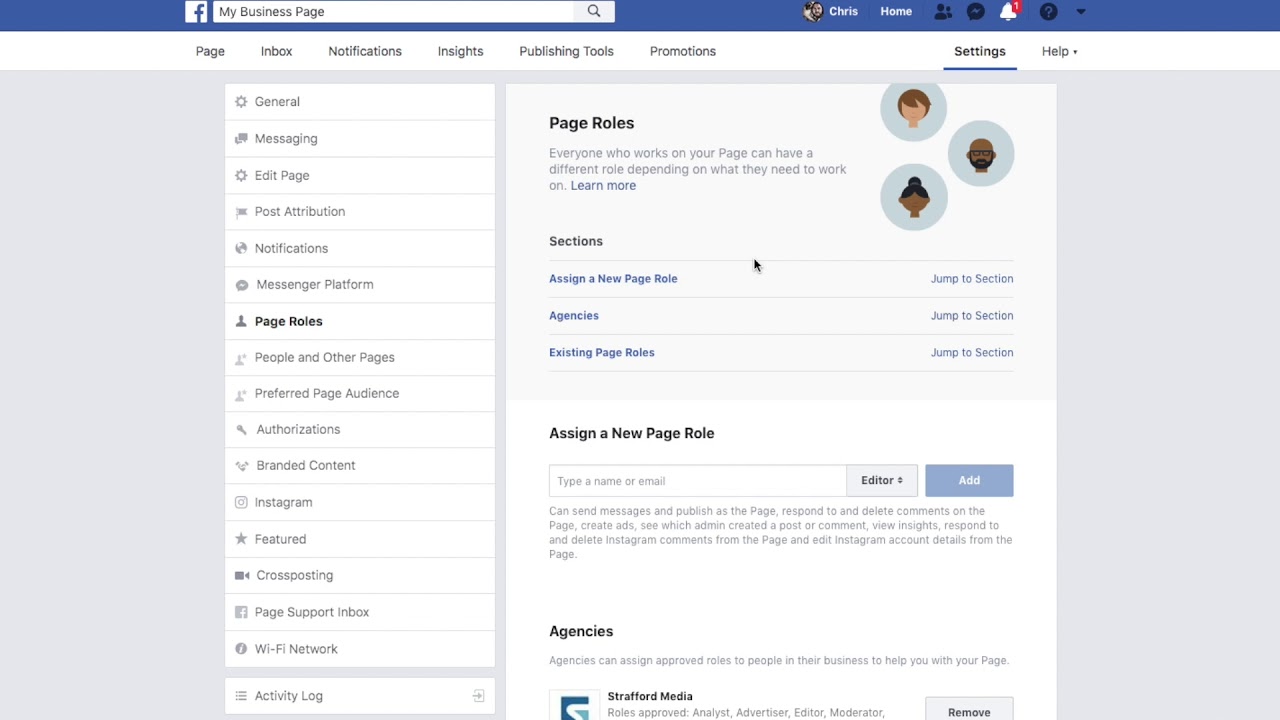Open the Publishing Tools tab
Viewport: 1280px width, 720px height.
point(566,51)
